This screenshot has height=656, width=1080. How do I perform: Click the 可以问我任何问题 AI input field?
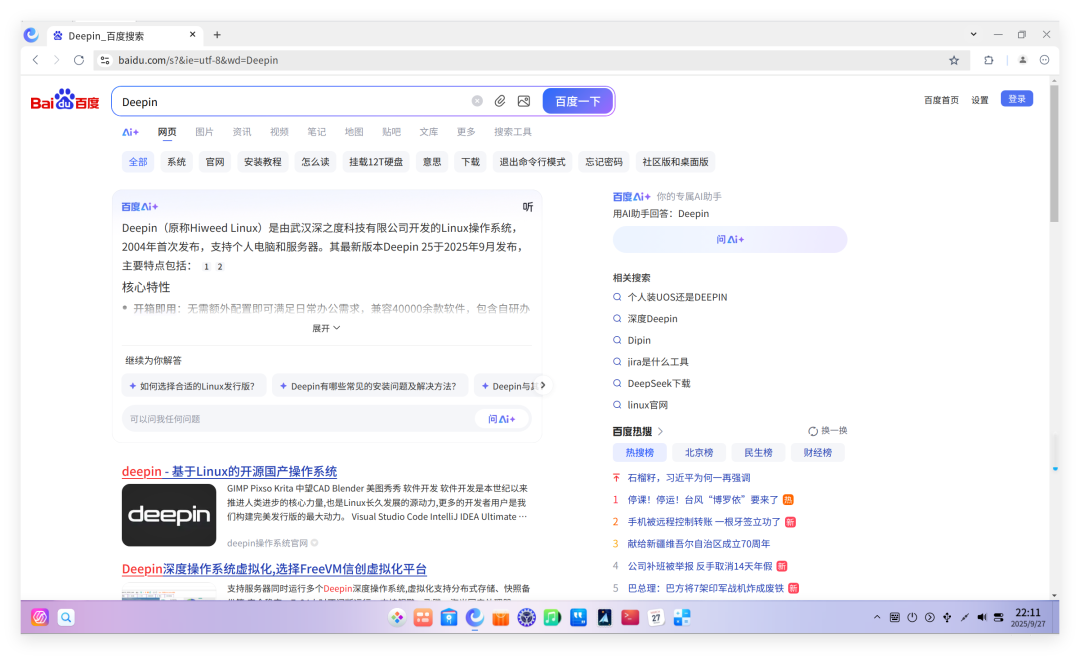(x=295, y=419)
